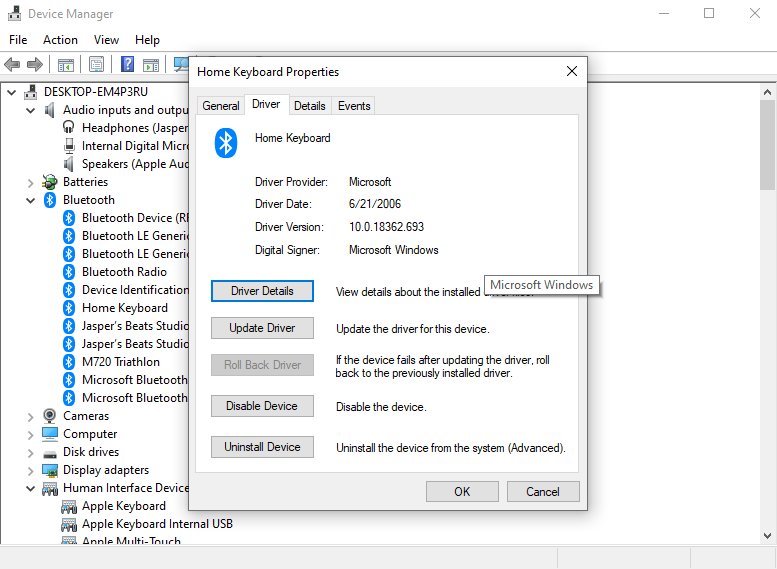Click the Display adapters label
Screen dimensions: 777x569
106,470
